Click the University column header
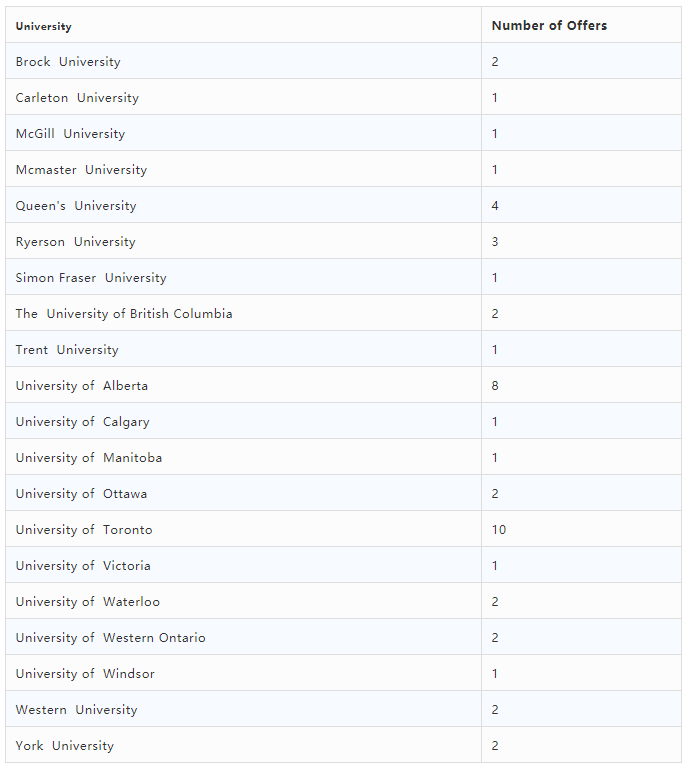691x776 pixels. point(44,26)
